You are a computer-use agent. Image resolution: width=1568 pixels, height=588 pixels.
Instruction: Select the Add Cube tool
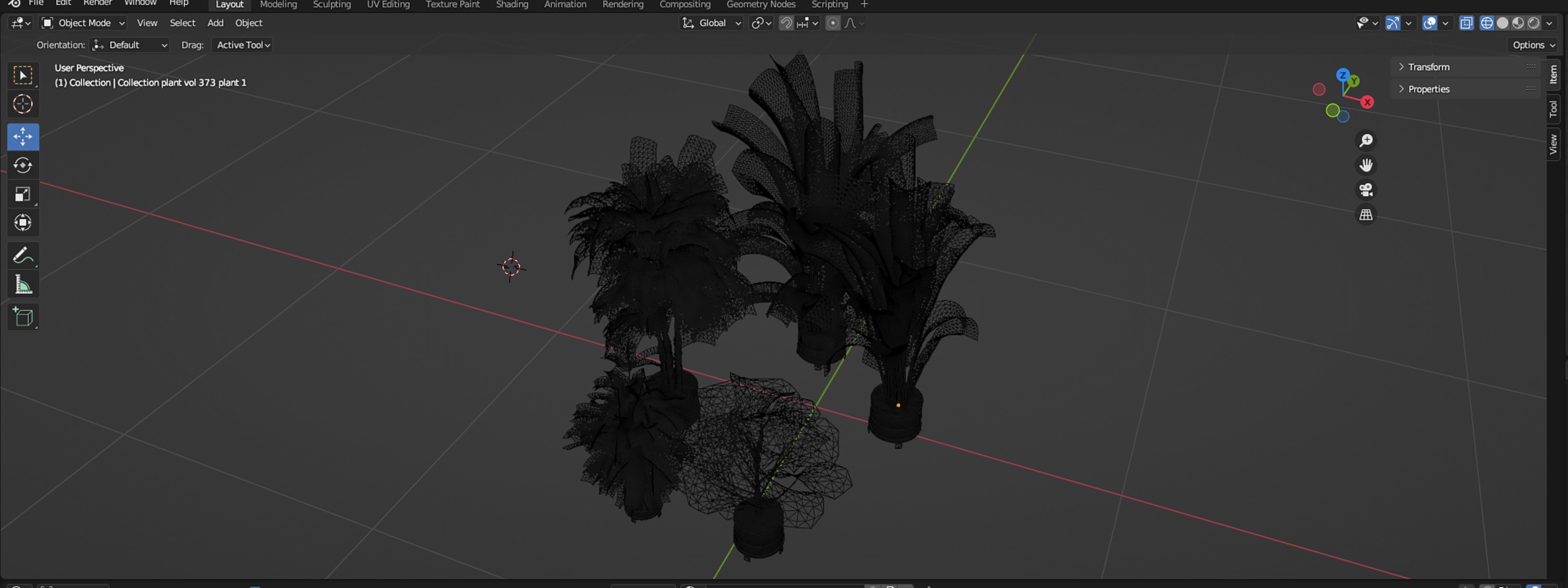point(23,317)
